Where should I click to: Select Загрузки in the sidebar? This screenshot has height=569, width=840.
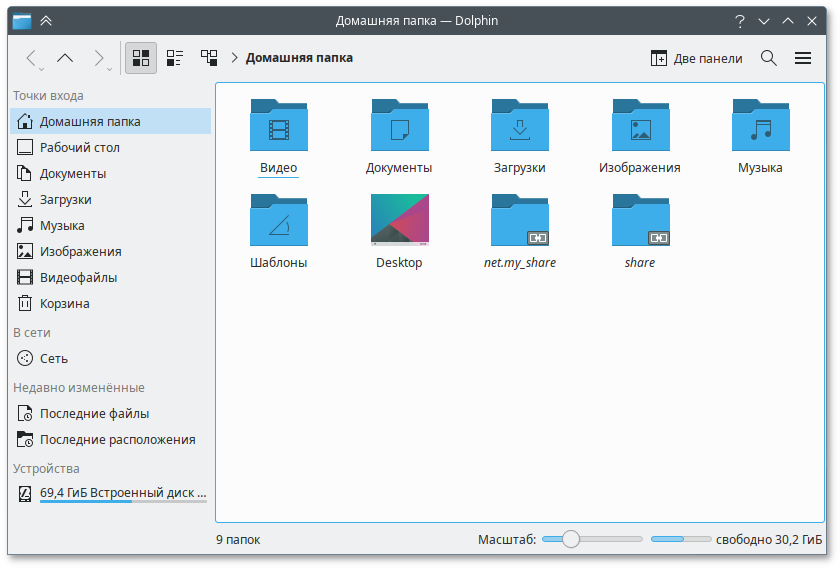coord(65,199)
